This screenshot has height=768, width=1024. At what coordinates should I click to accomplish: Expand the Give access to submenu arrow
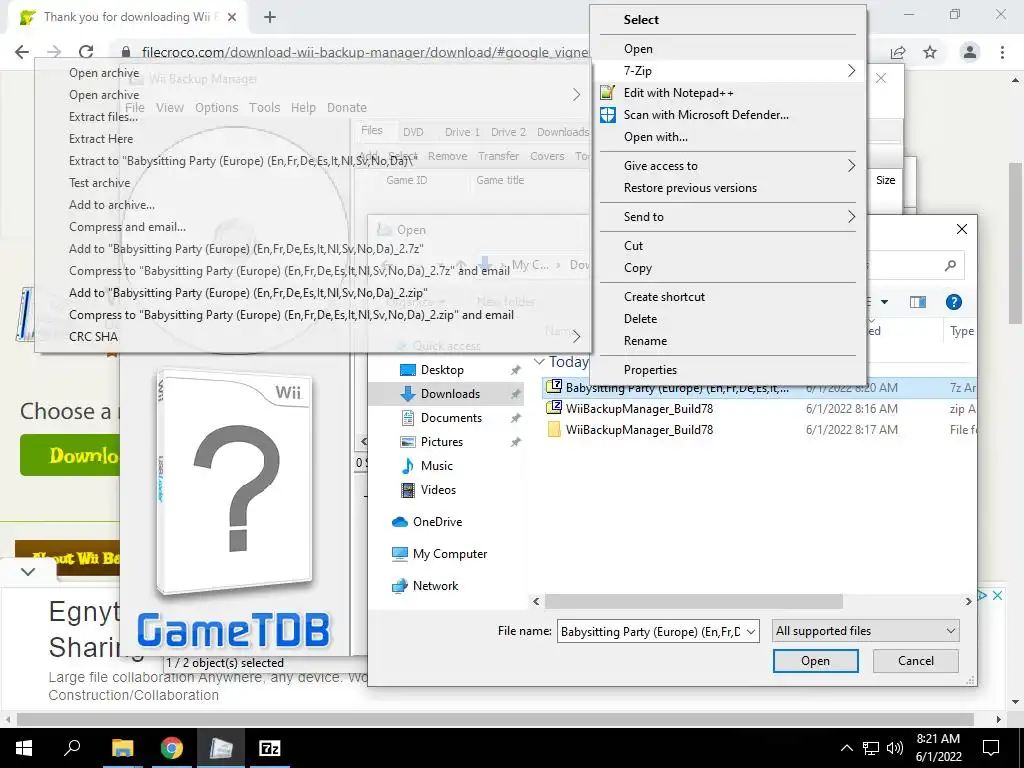coord(851,166)
